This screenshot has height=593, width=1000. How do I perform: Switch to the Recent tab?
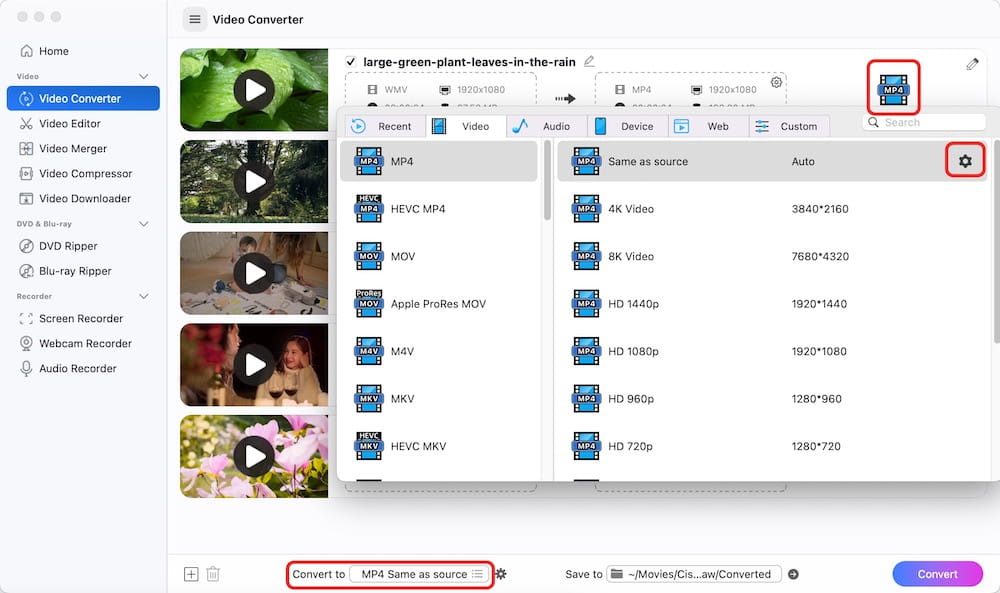coord(385,126)
